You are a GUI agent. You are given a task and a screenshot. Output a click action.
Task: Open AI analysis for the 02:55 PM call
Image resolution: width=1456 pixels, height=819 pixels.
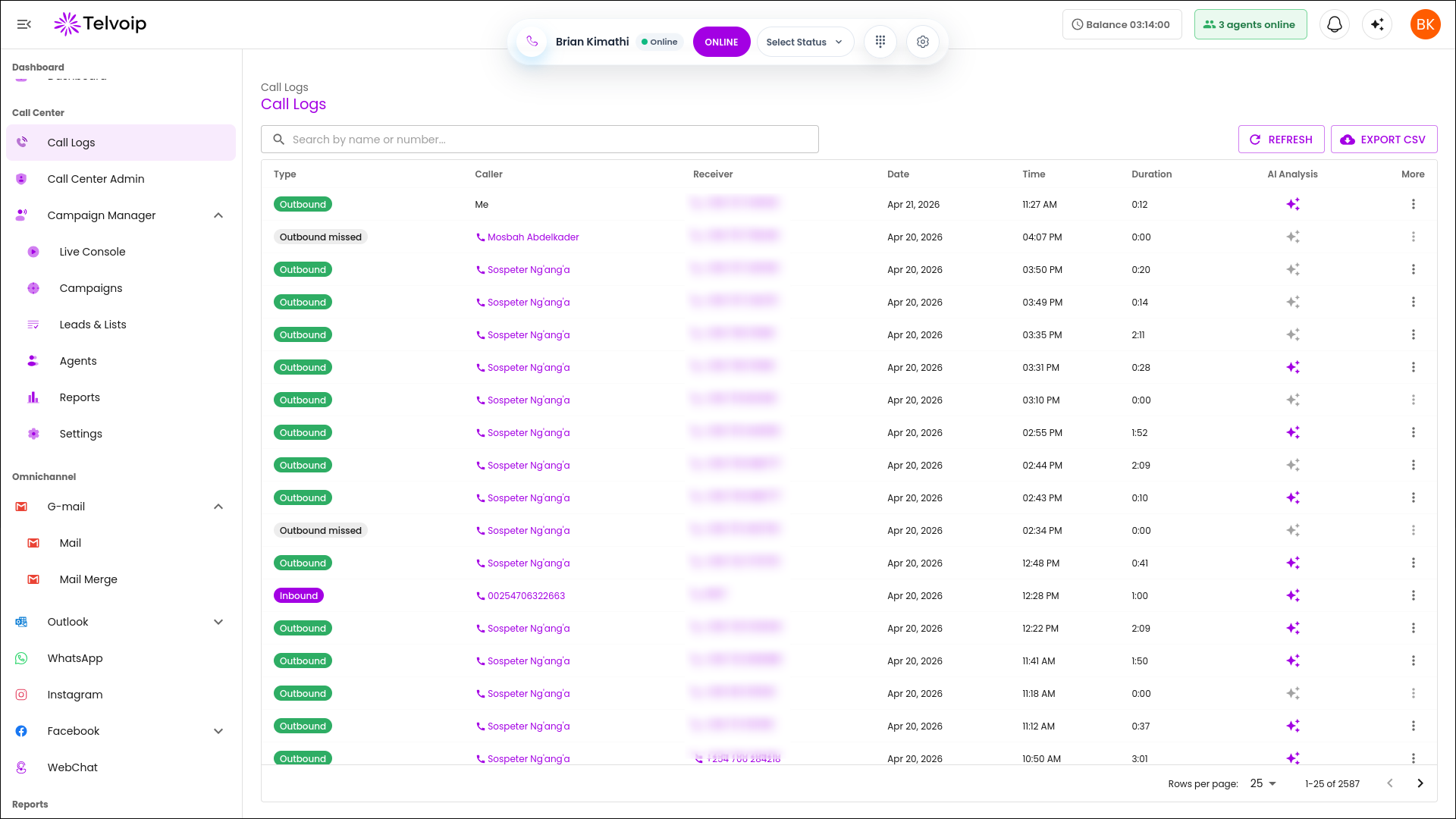[x=1292, y=432]
